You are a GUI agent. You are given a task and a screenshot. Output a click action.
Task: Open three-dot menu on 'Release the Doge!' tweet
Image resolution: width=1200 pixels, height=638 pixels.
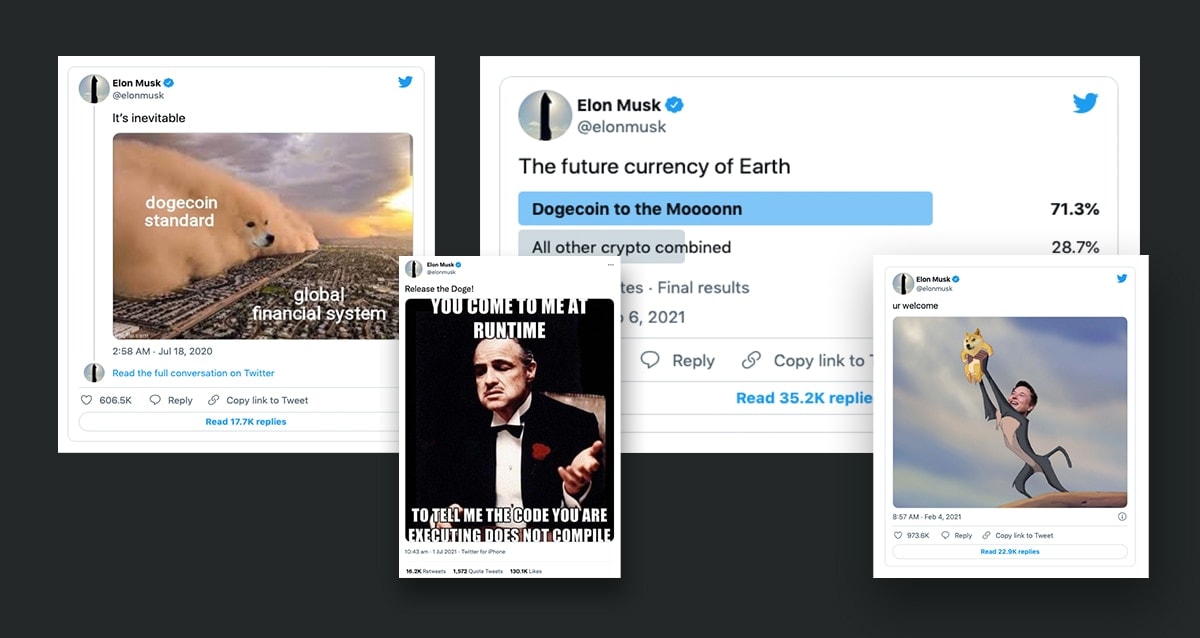coord(611,265)
